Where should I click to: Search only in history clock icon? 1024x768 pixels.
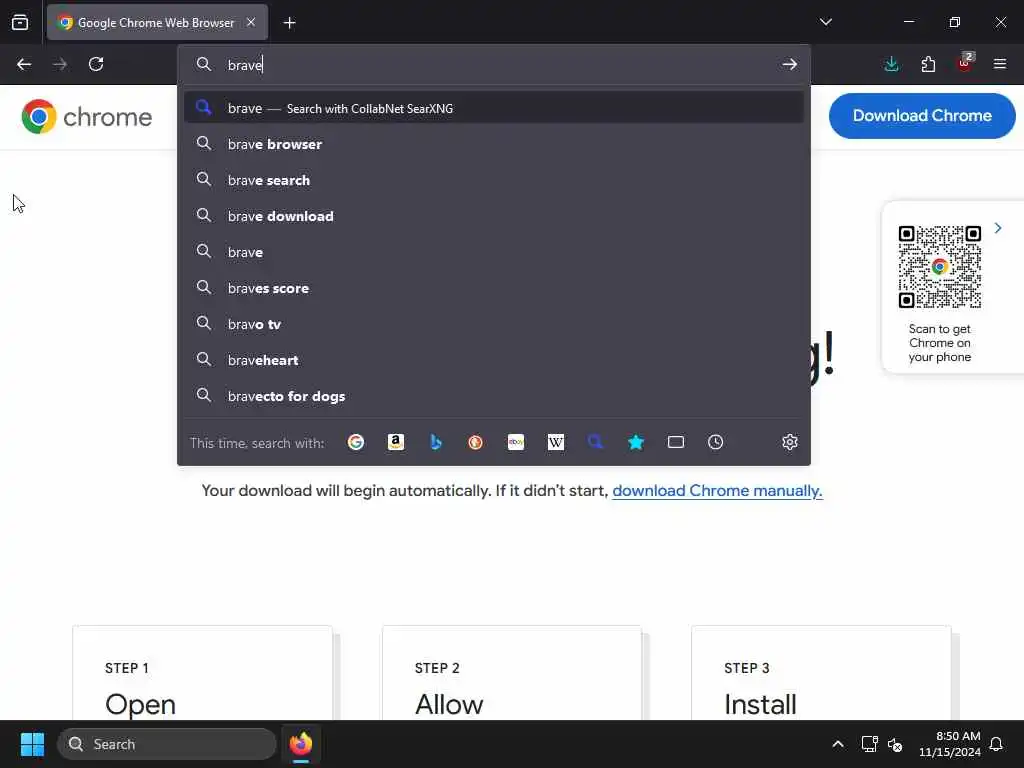coord(716,442)
